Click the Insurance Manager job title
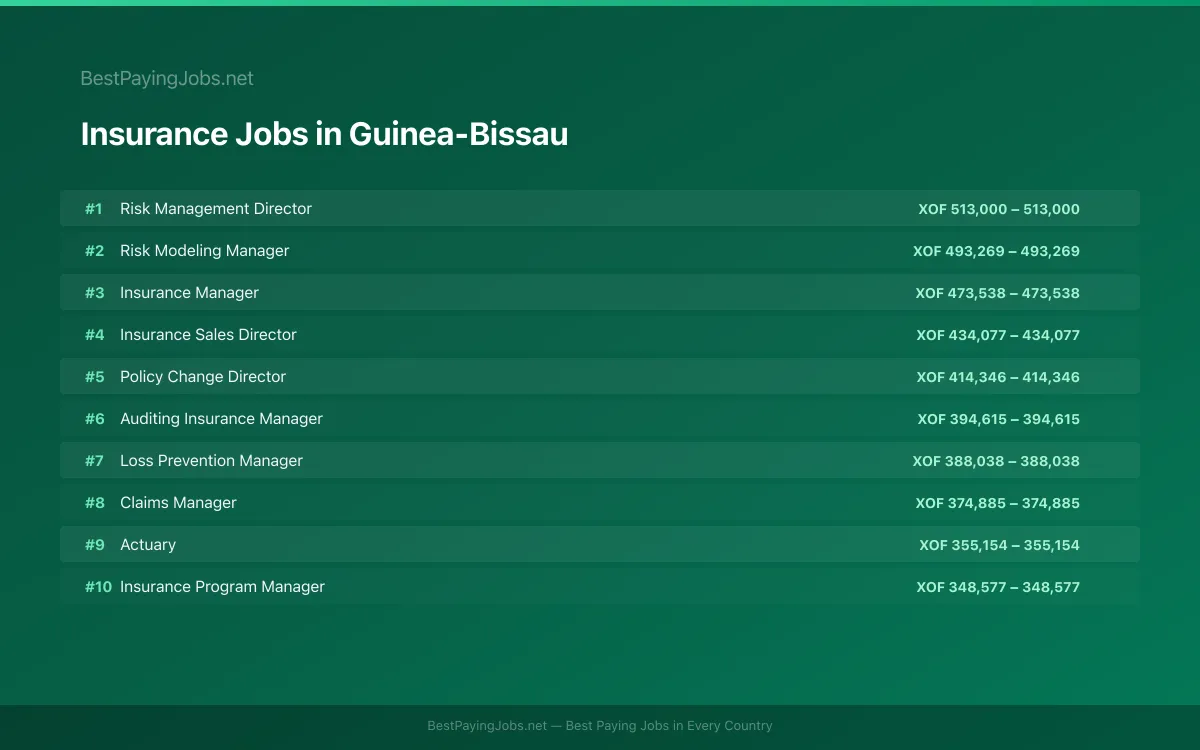The height and width of the screenshot is (750, 1200). (x=189, y=293)
